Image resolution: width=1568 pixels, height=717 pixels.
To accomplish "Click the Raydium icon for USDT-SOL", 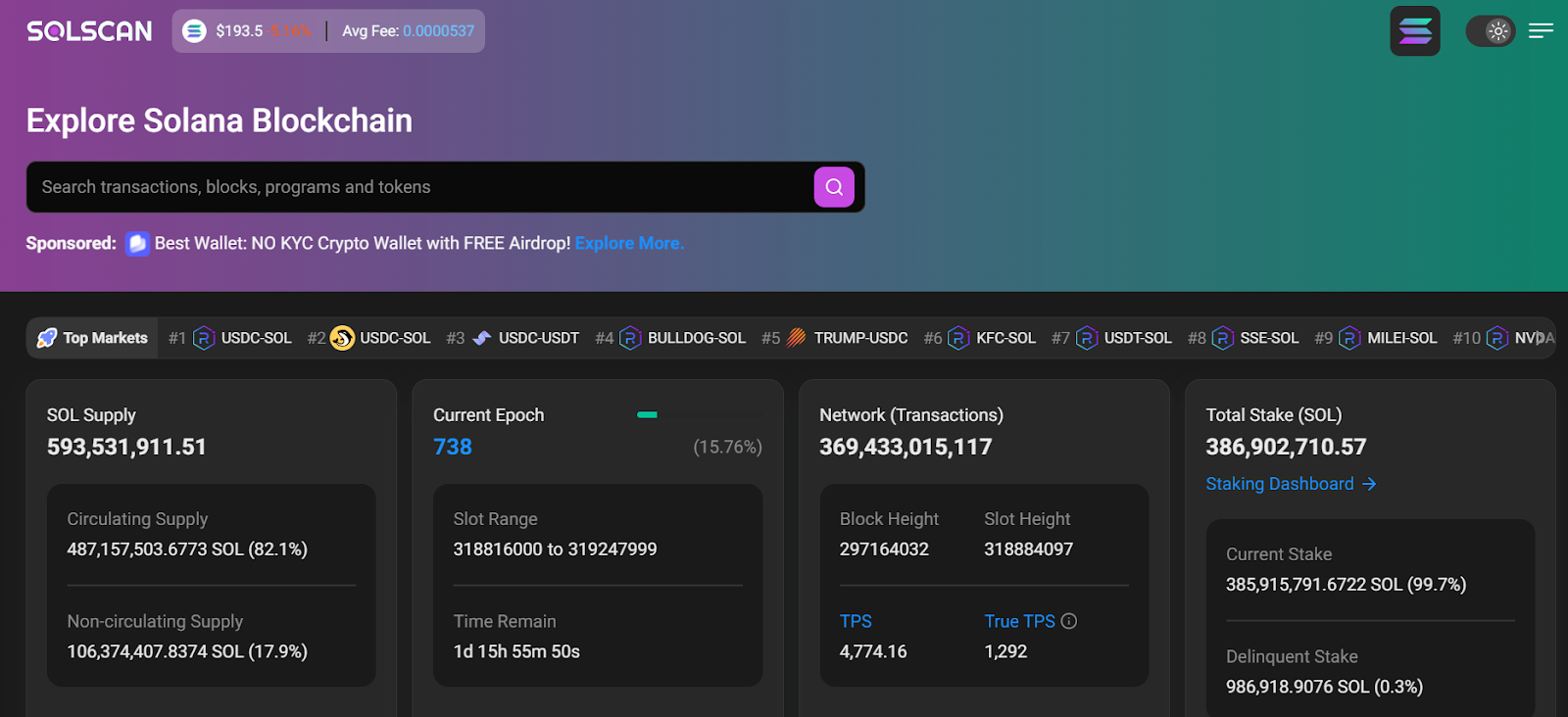I will click(1087, 338).
